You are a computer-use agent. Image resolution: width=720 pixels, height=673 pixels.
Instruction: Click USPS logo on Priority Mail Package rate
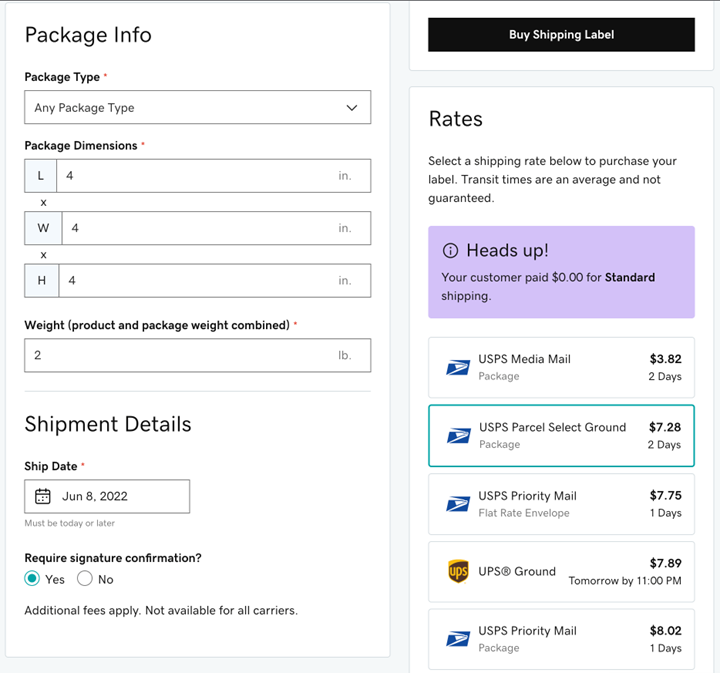coord(458,639)
